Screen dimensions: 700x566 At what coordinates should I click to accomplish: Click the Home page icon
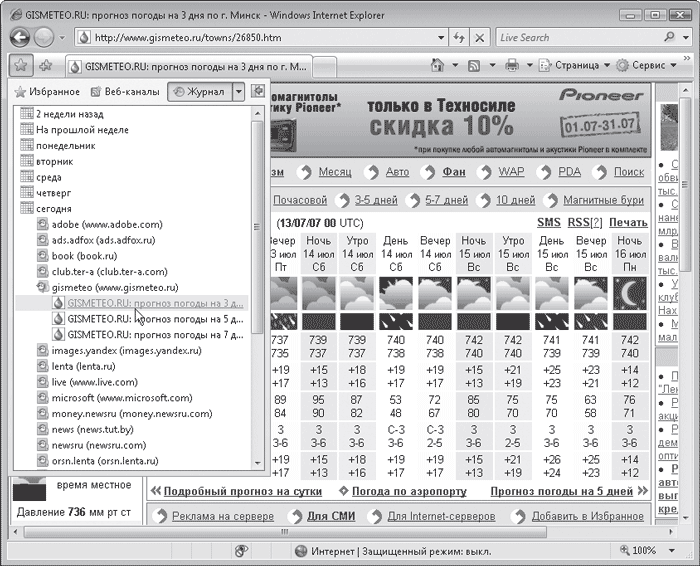pos(438,66)
